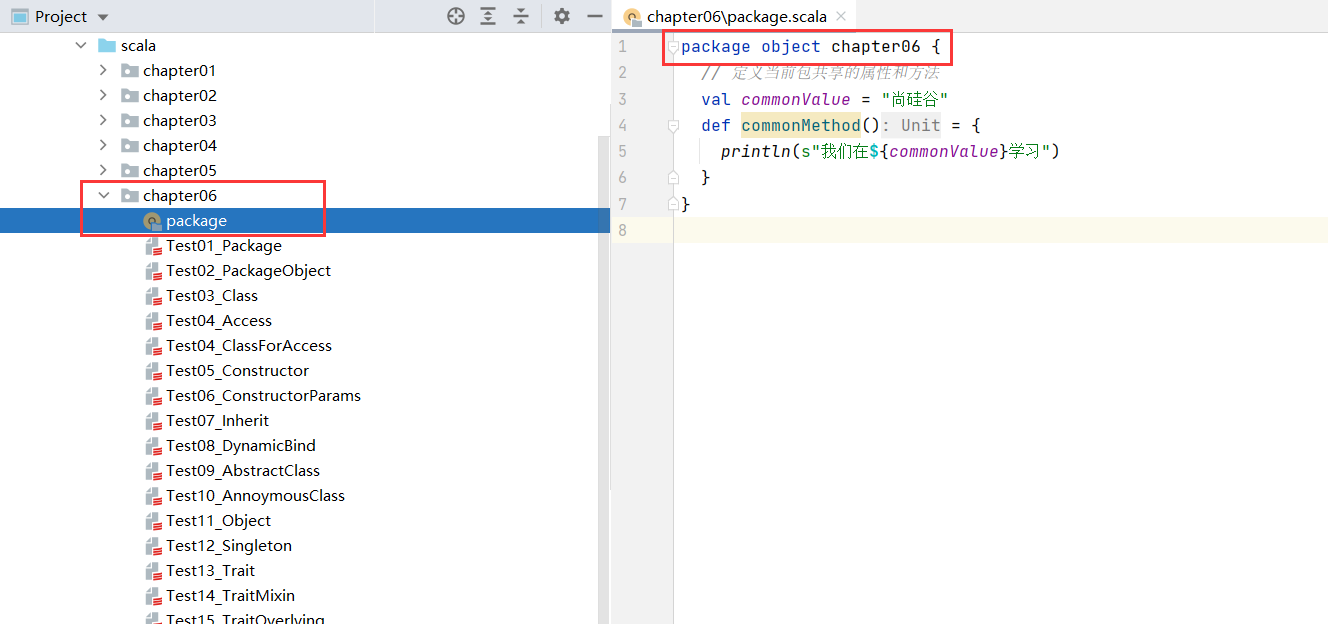
Task: Fold the commonMethod definition at line 4
Action: click(673, 125)
